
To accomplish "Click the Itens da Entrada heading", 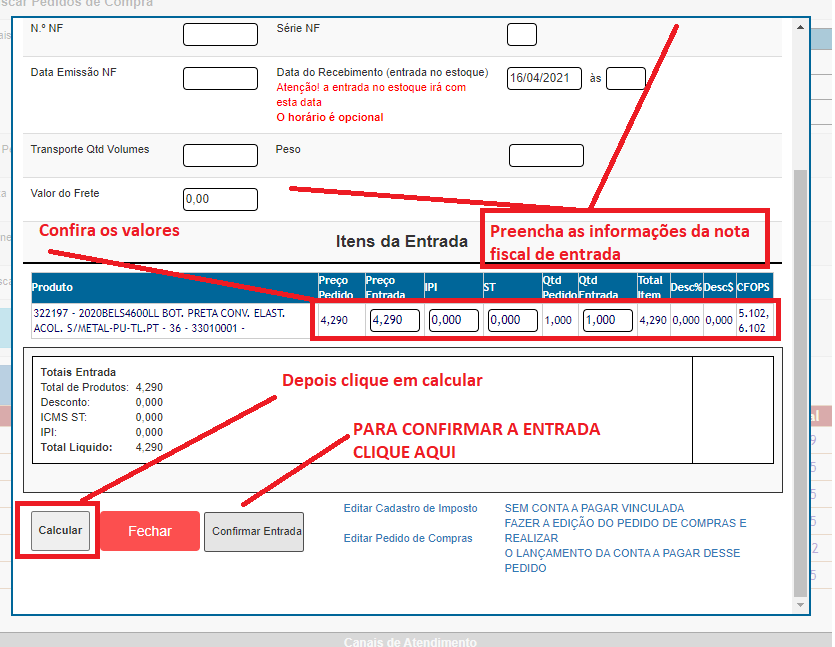I will 402,241.
